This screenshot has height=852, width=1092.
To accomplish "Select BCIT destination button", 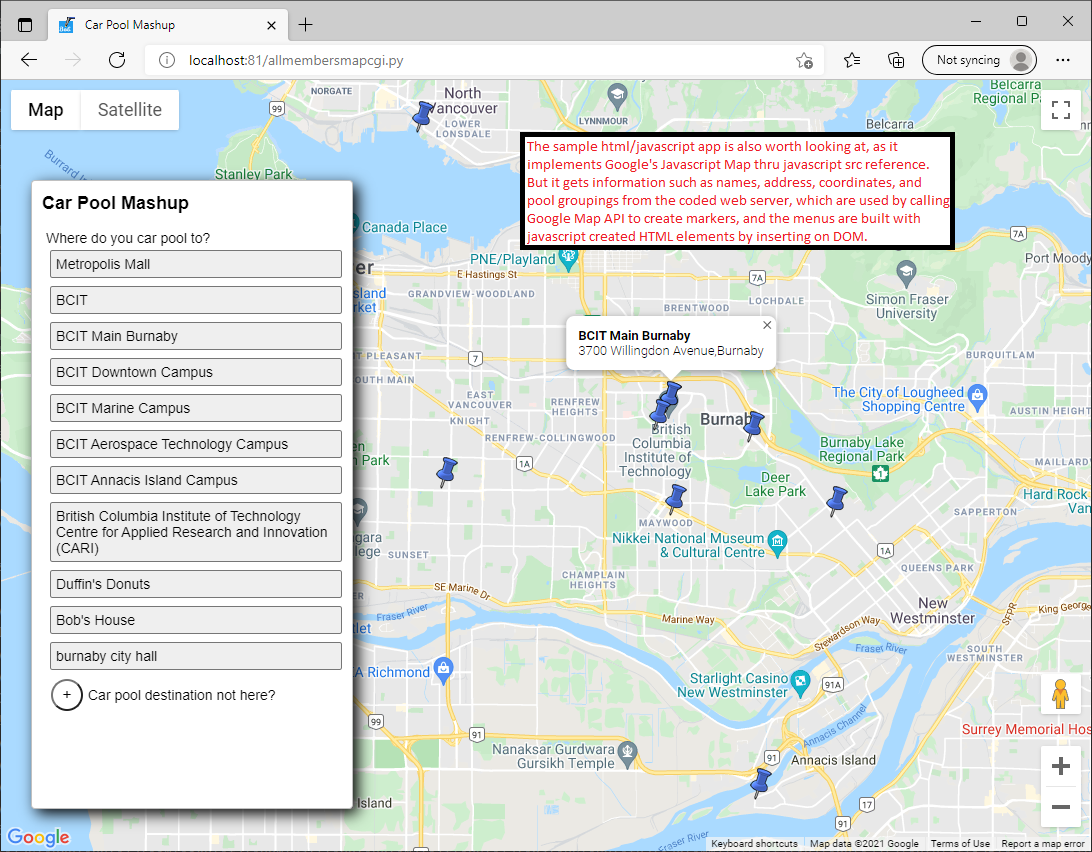I will coord(196,300).
